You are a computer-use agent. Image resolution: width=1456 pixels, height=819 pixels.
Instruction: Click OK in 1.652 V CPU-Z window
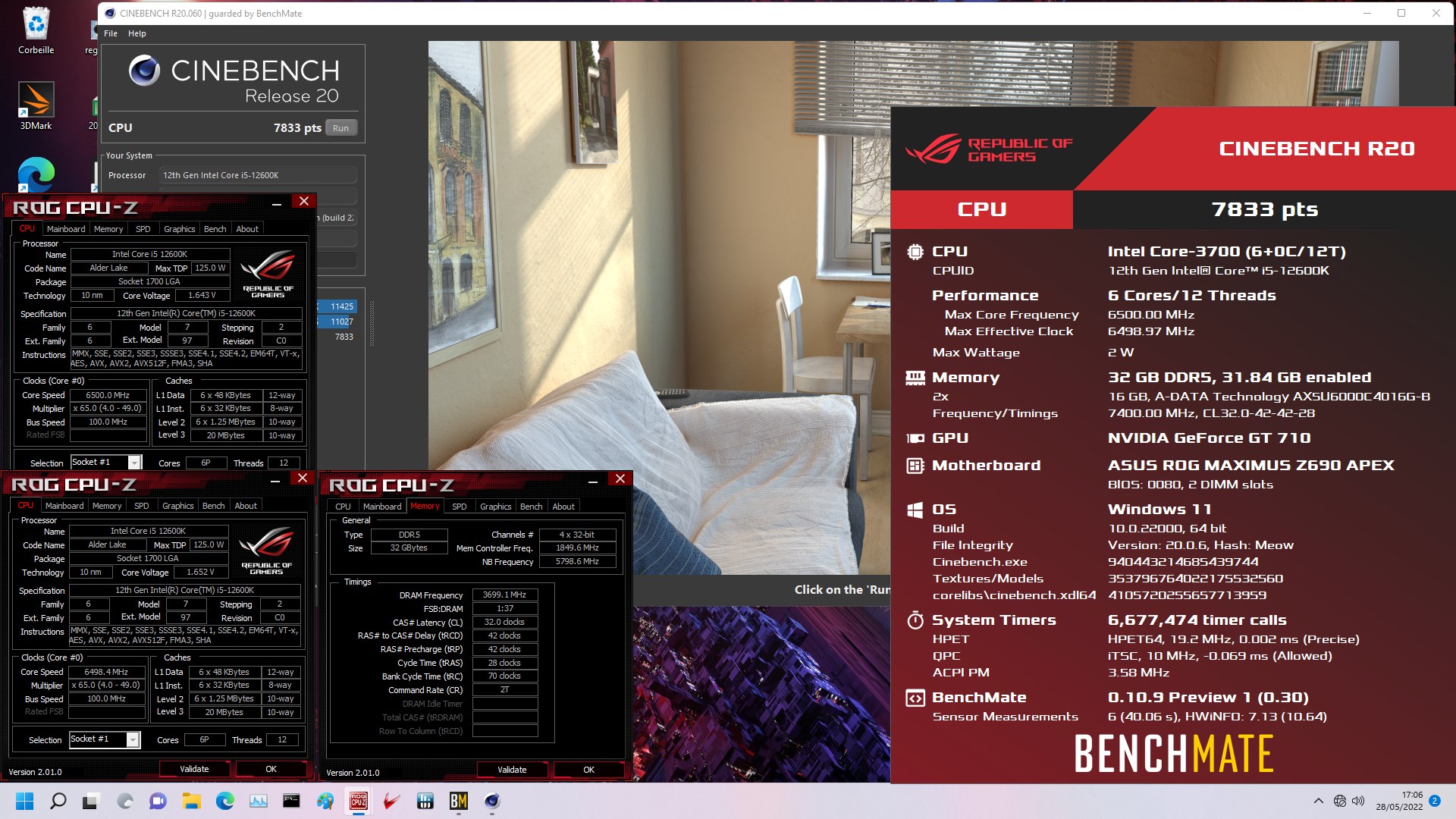click(271, 768)
